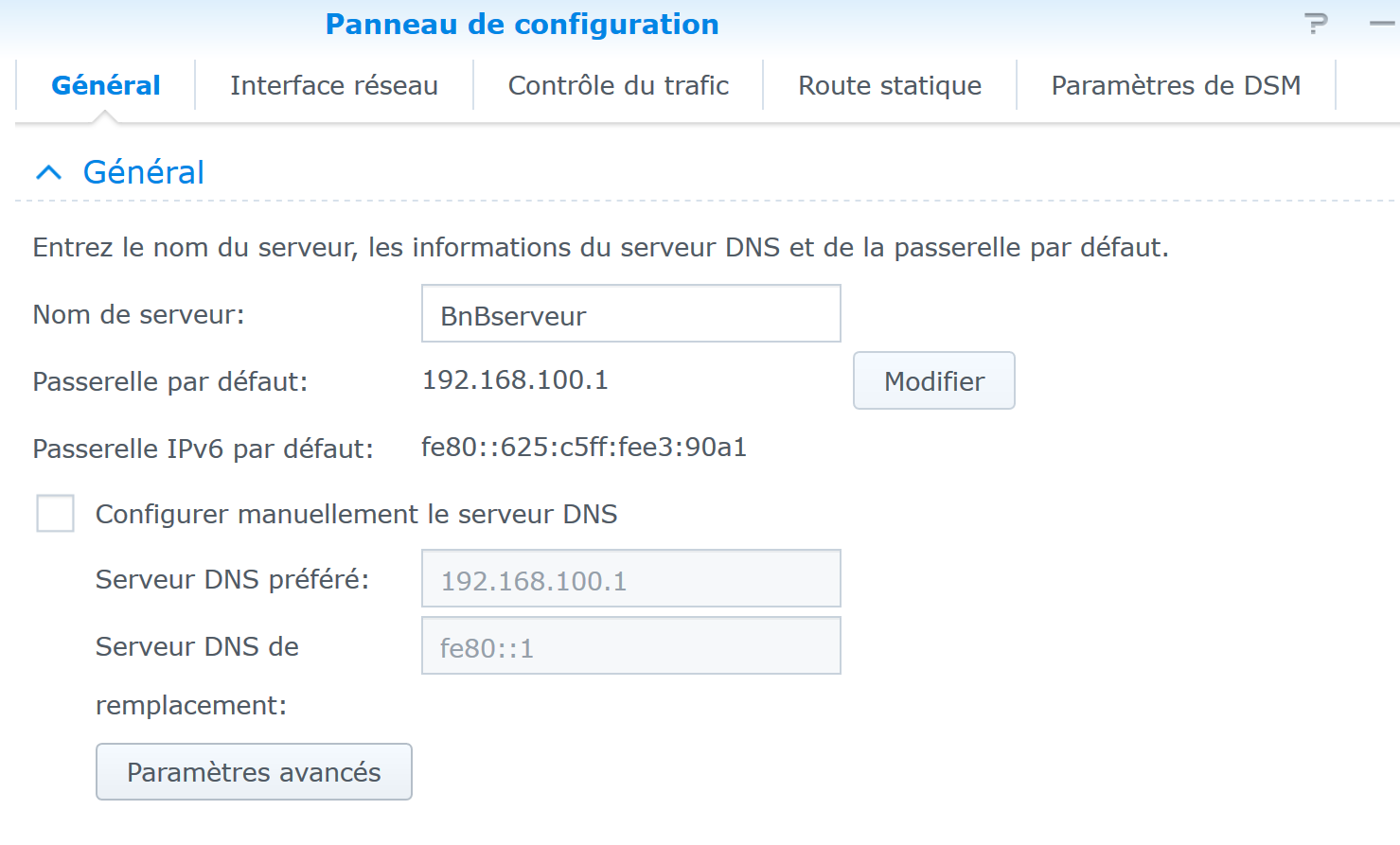Minimize the Panneau de configuration window
The image size is (1400, 845).
click(x=1383, y=24)
